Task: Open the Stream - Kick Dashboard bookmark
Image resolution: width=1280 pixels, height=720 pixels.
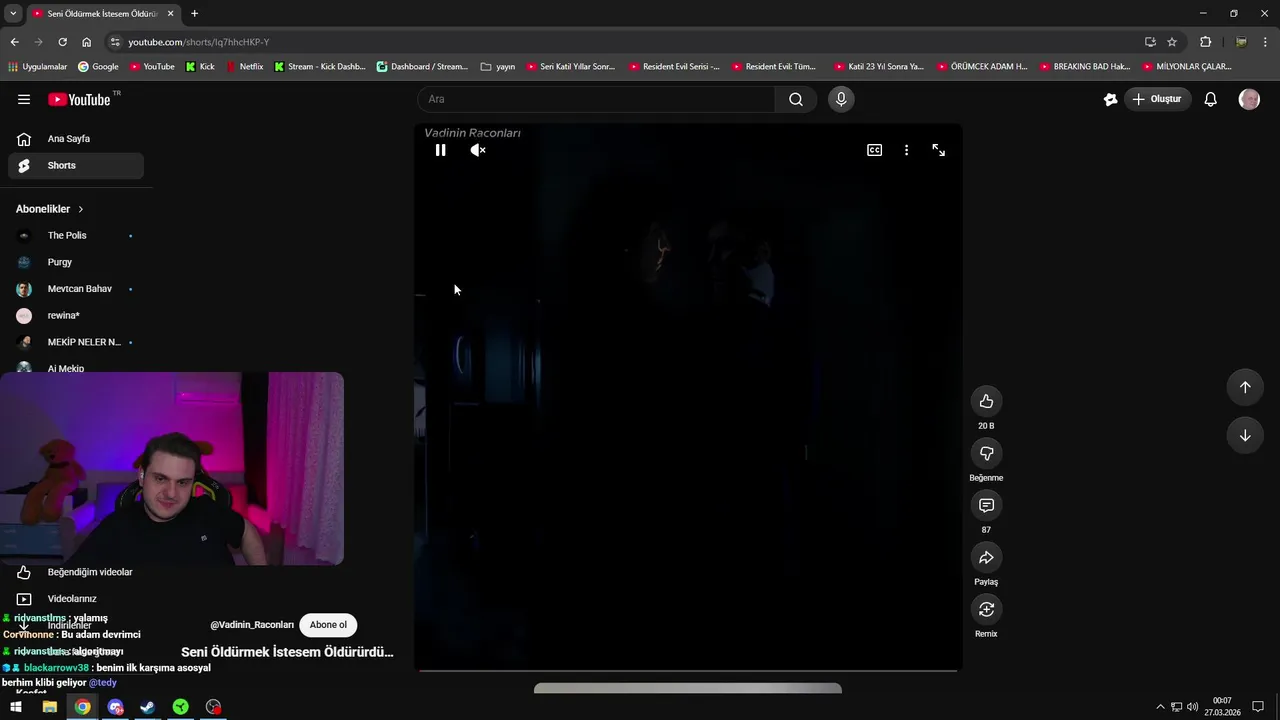Action: [x=319, y=67]
